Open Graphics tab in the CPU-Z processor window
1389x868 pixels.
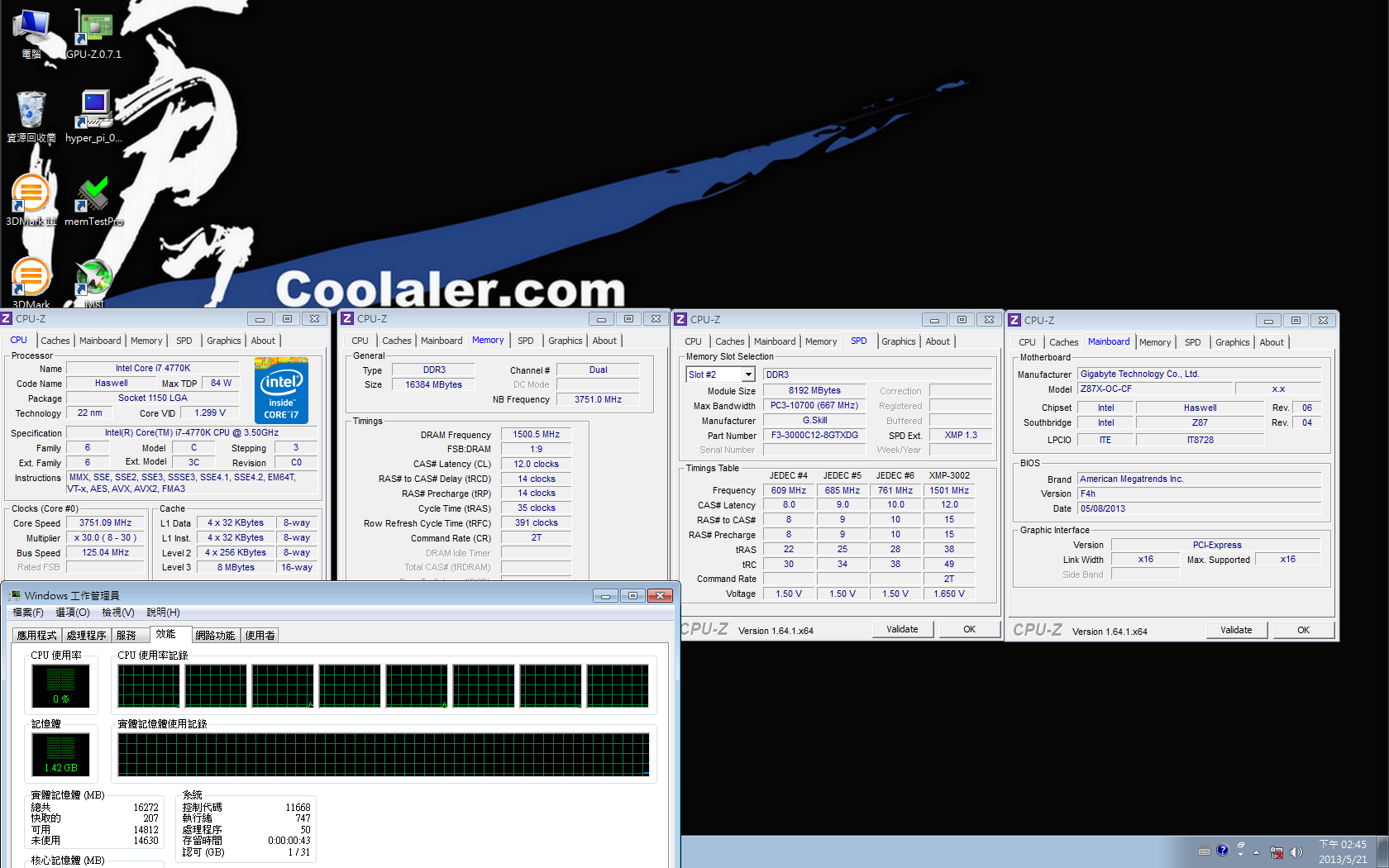pos(224,341)
